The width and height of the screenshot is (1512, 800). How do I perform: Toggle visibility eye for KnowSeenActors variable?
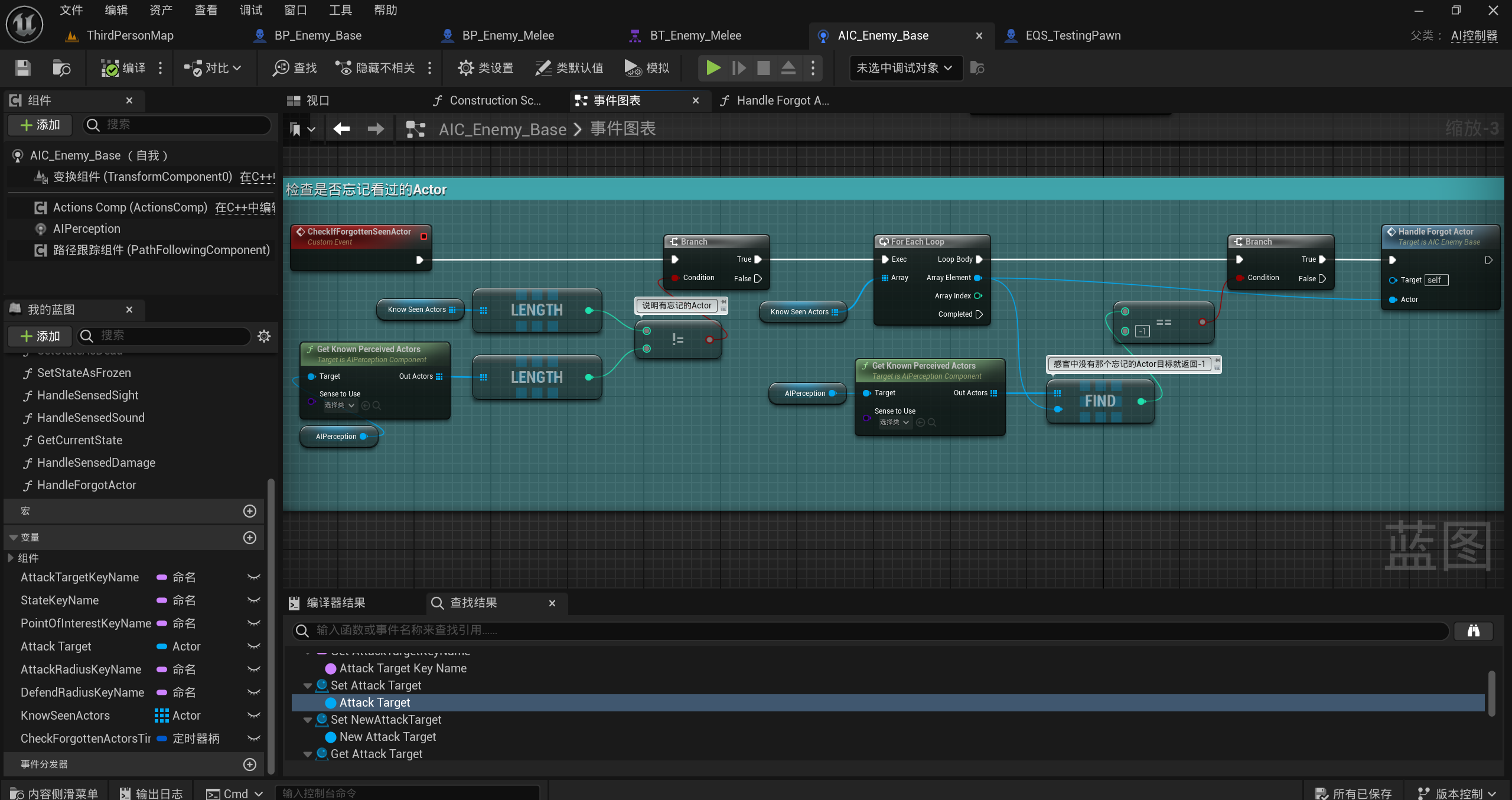click(x=253, y=716)
